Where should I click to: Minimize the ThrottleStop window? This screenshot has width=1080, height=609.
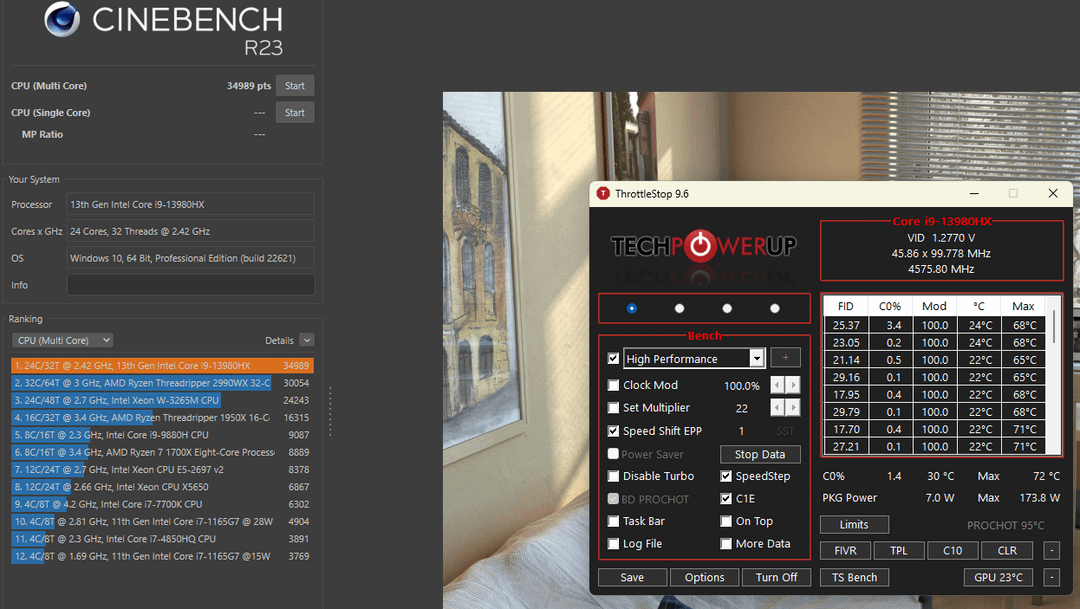pos(974,194)
